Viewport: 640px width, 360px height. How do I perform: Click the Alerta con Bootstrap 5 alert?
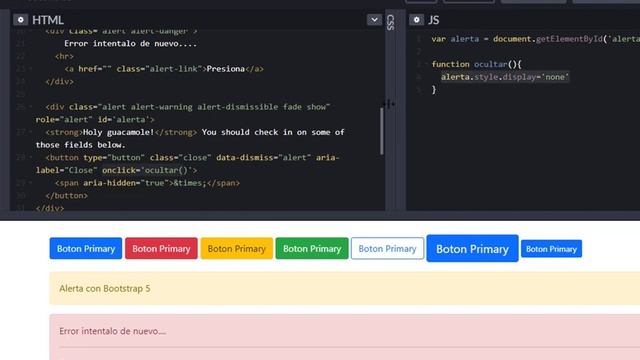coord(344,288)
